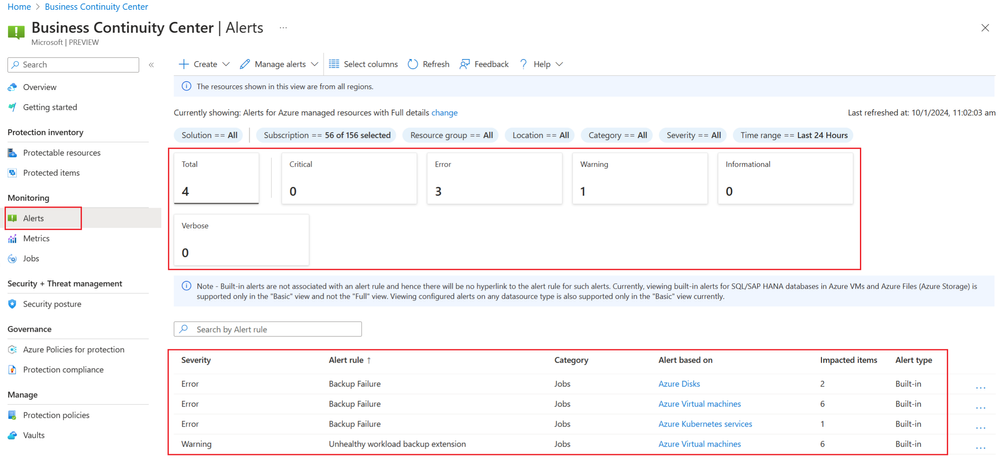The height and width of the screenshot is (461, 999).
Task: Open ellipsis menu for Unhealthy workload backup extension row
Action: click(x=981, y=448)
